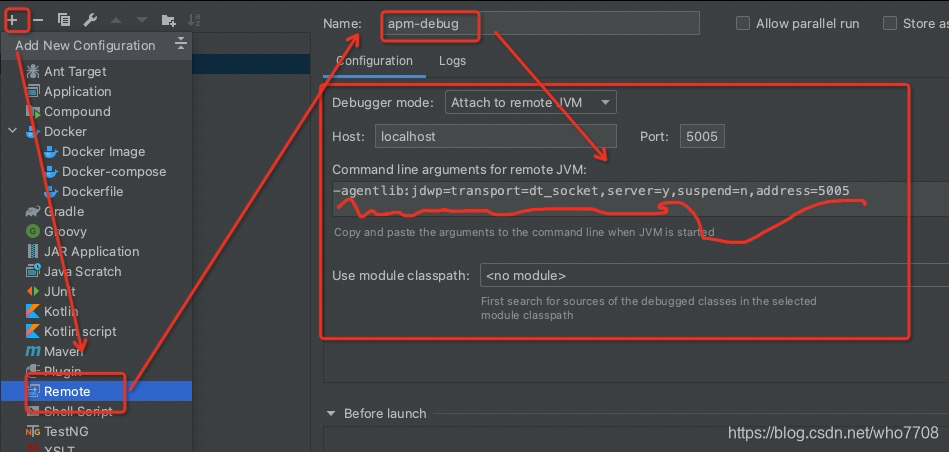Collapse the Before launch section
This screenshot has height=452, width=949.
pos(330,414)
